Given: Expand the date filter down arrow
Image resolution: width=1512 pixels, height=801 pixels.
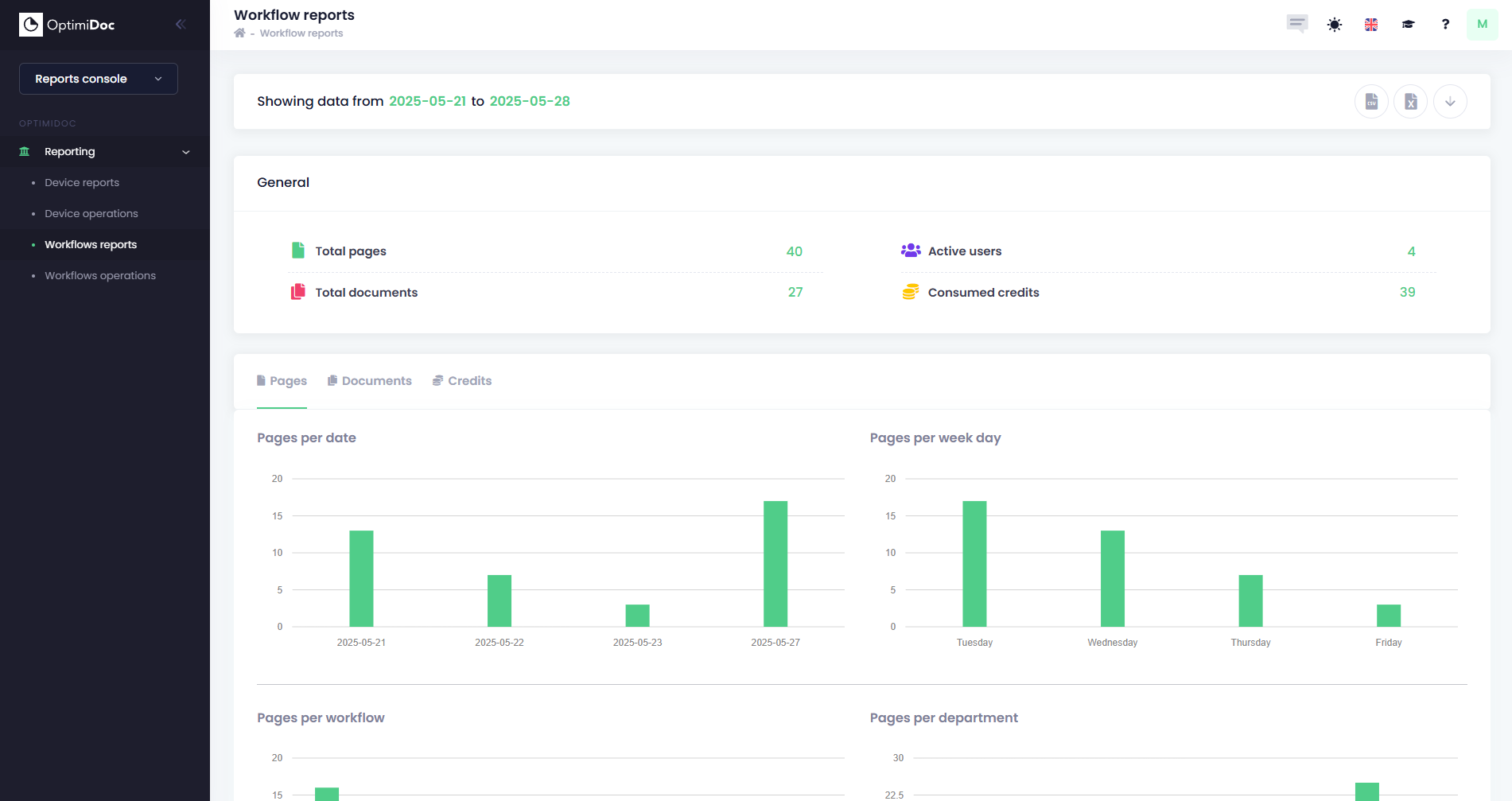Looking at the screenshot, I should click(x=1450, y=102).
